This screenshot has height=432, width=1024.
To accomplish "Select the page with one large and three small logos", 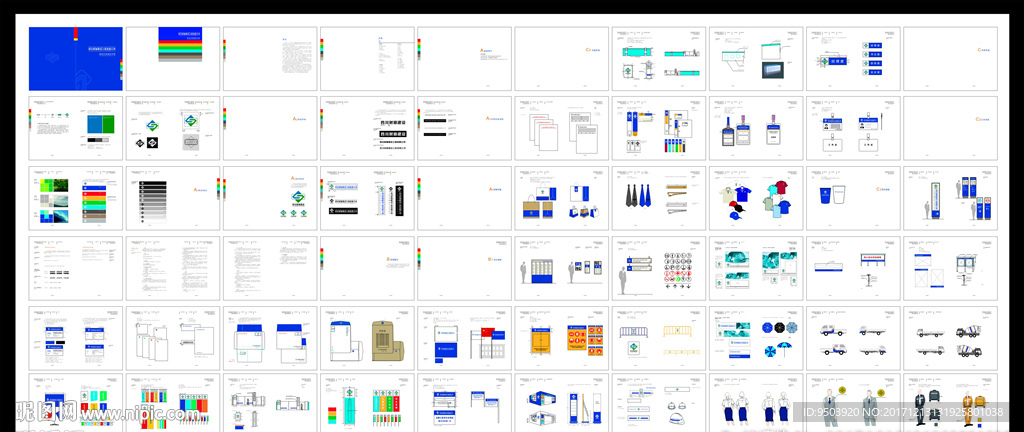I will click(270, 198).
